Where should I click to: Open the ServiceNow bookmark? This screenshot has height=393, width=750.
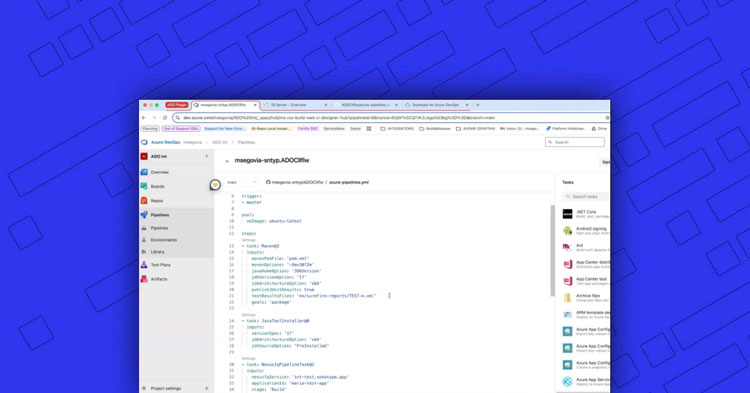click(334, 129)
